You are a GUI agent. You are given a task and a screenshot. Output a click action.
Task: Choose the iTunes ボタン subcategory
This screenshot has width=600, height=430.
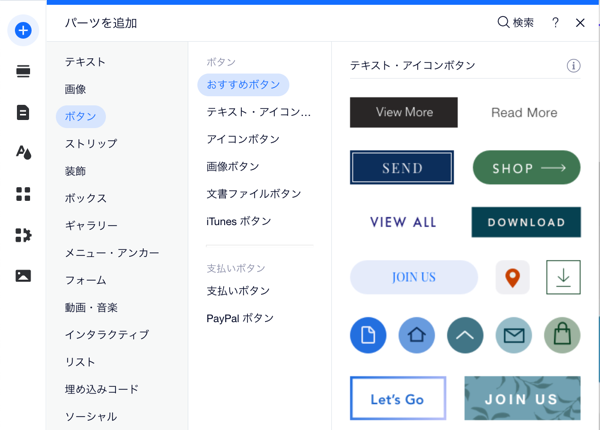click(239, 221)
